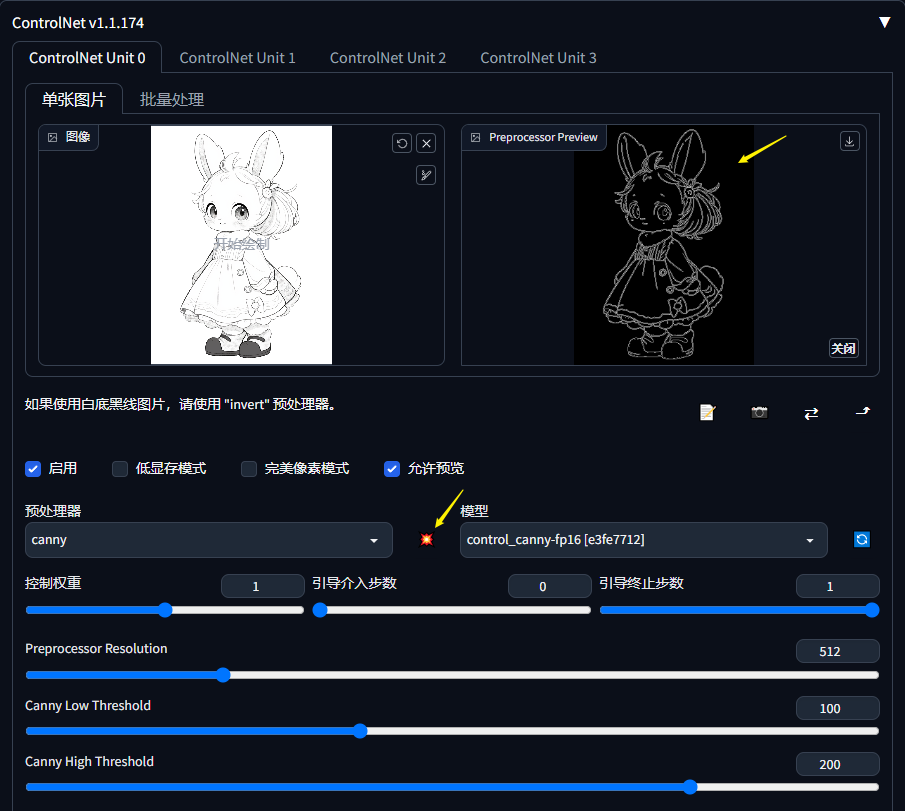Click the curved arrow send dimensions icon
905x811 pixels.
click(863, 412)
